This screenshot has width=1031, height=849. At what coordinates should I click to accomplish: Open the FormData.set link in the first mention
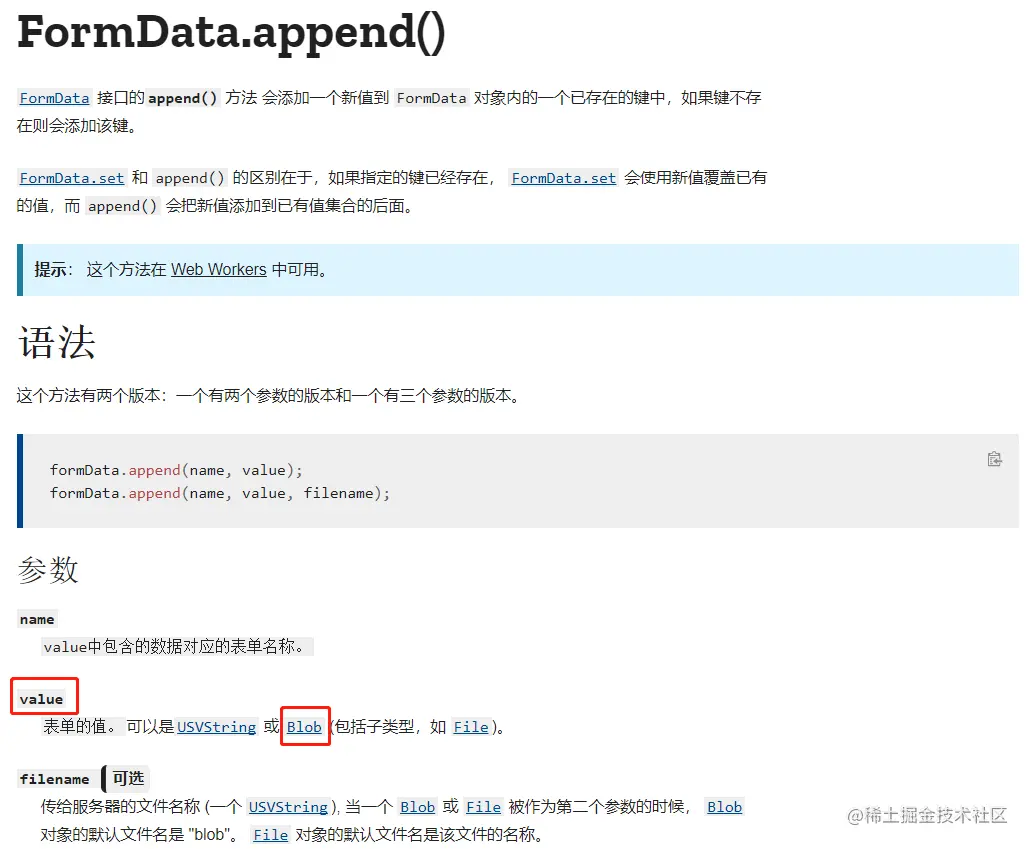pos(71,177)
